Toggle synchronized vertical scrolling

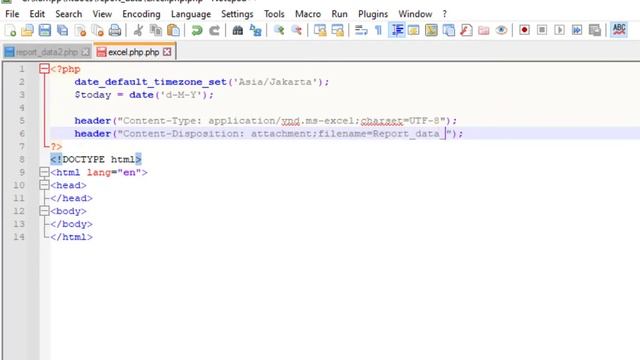pyautogui.click(x=320, y=30)
